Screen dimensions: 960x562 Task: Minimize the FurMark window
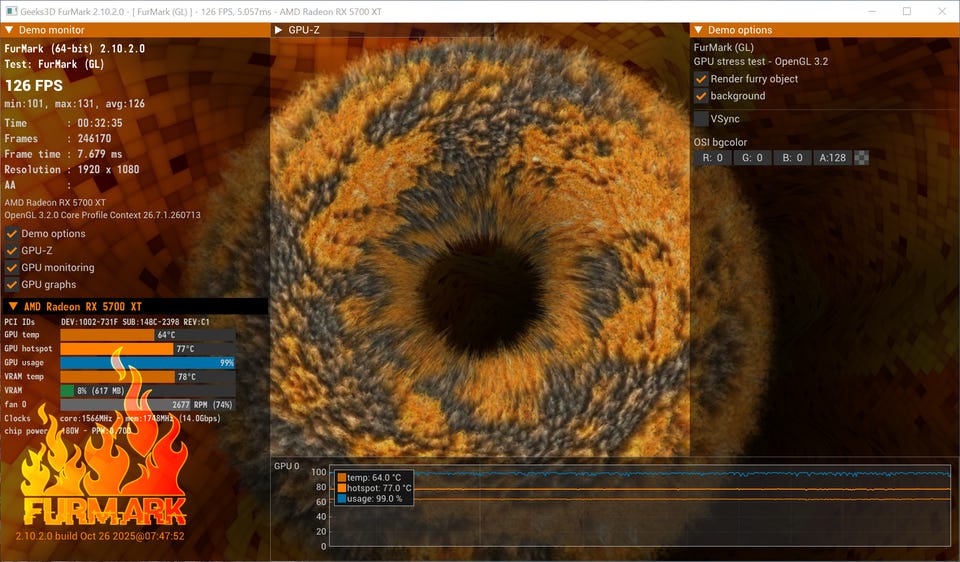pyautogui.click(x=873, y=11)
